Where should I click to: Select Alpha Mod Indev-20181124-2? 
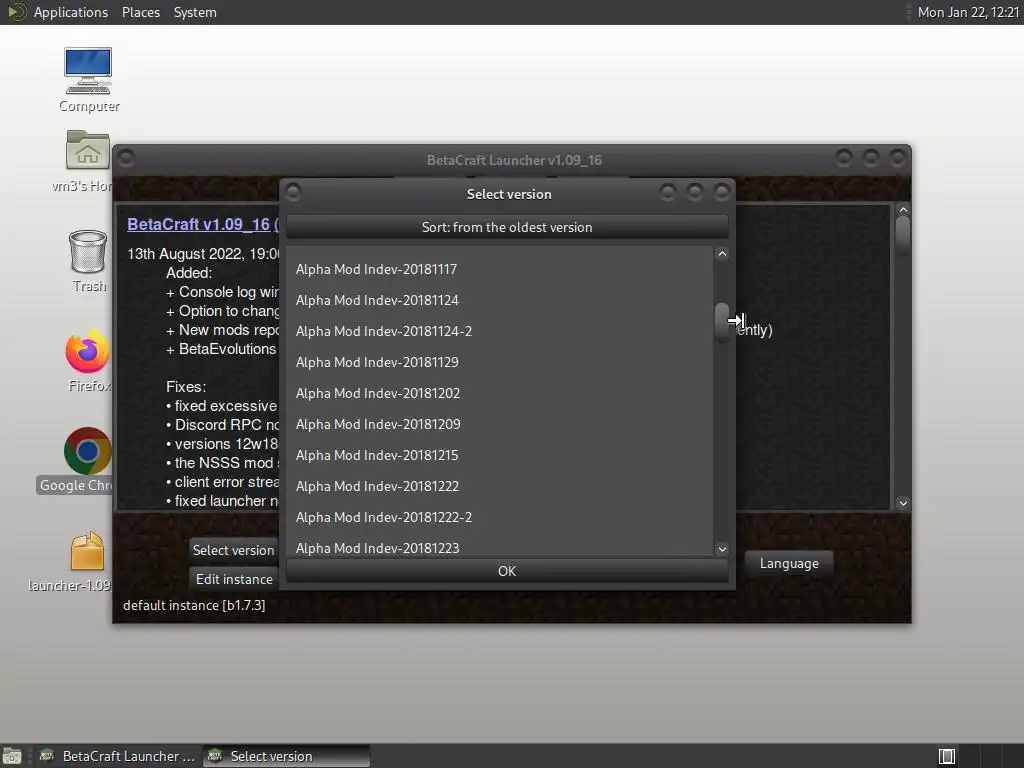(500, 331)
